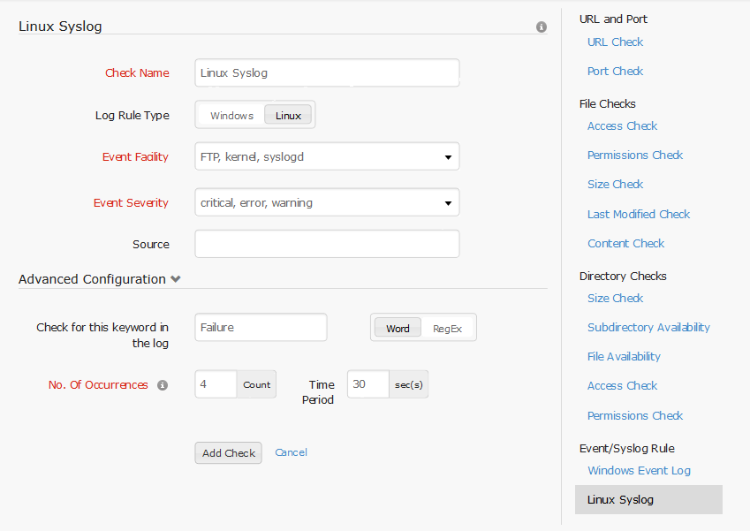Click the Time Period seconds field
Viewport: 750px width, 531px height.
pos(367,385)
